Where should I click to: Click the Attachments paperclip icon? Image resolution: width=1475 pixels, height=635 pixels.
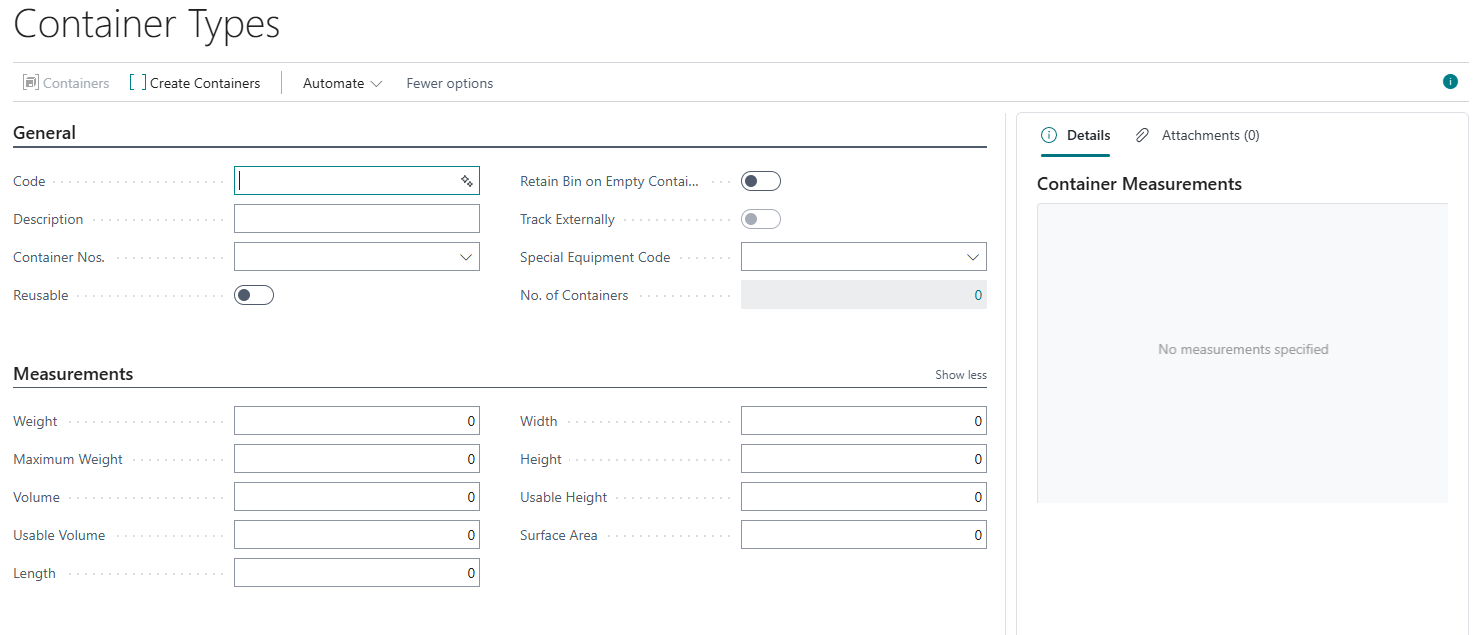pyautogui.click(x=1143, y=135)
